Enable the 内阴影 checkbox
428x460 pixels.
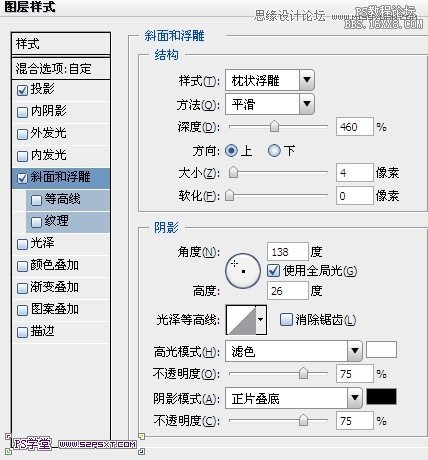tap(22, 112)
